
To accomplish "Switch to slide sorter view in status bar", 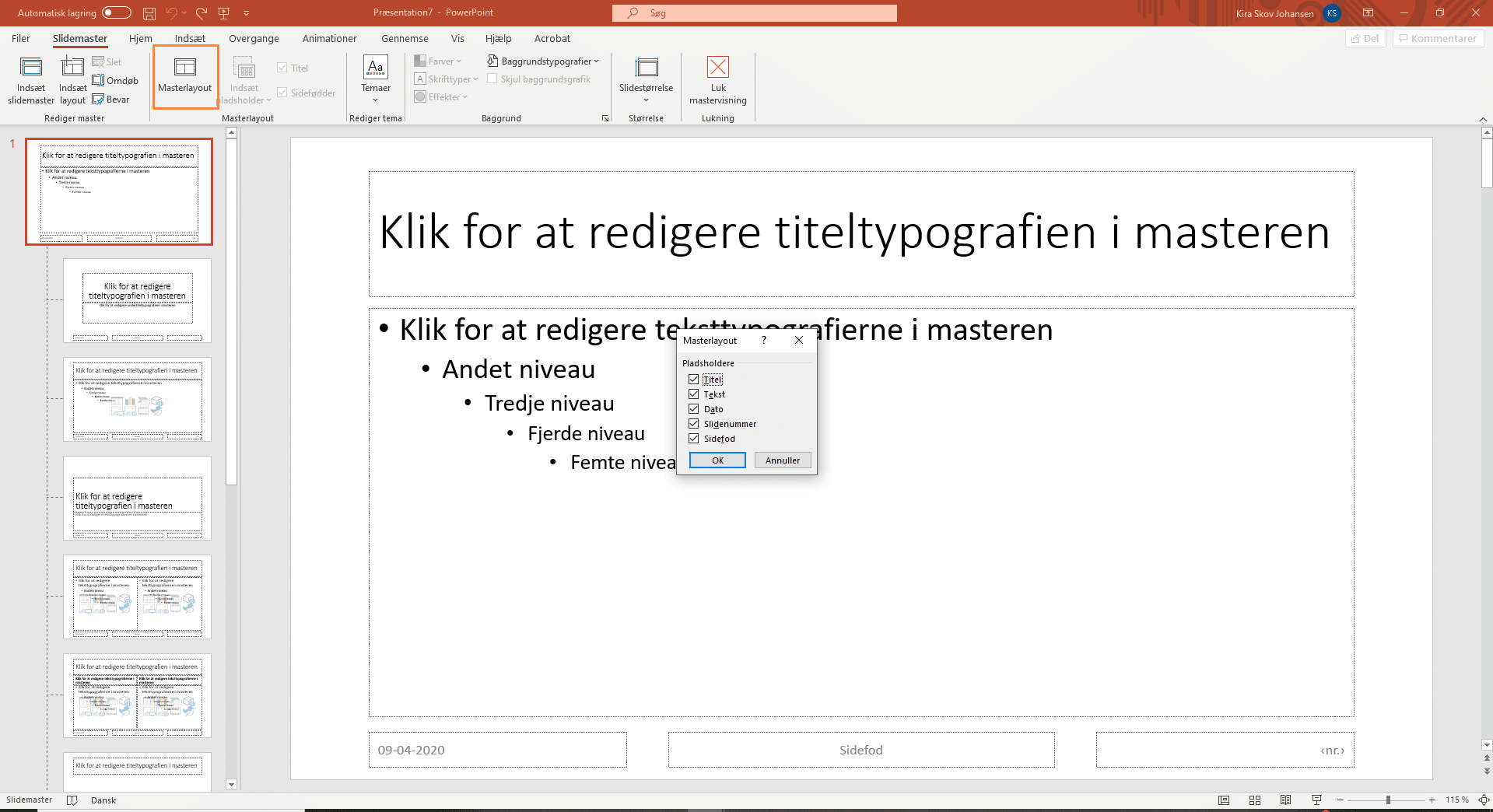I will (1255, 800).
